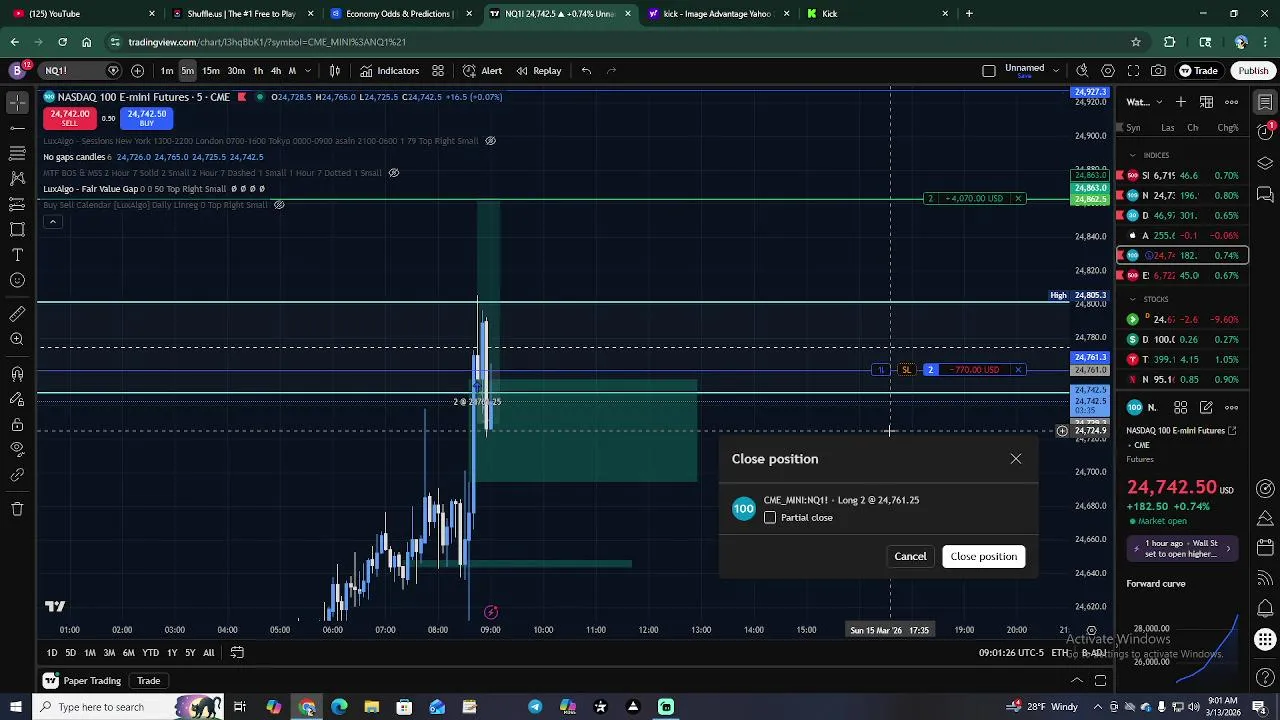
Task: Select the 1D date range
Action: coord(52,653)
